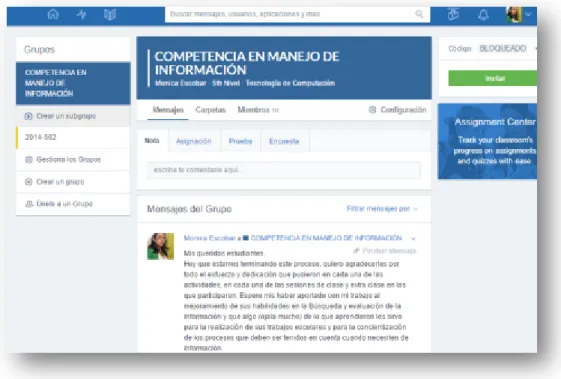The image size is (561, 379).
Task: Select the Asignación post tab
Action: point(194,141)
